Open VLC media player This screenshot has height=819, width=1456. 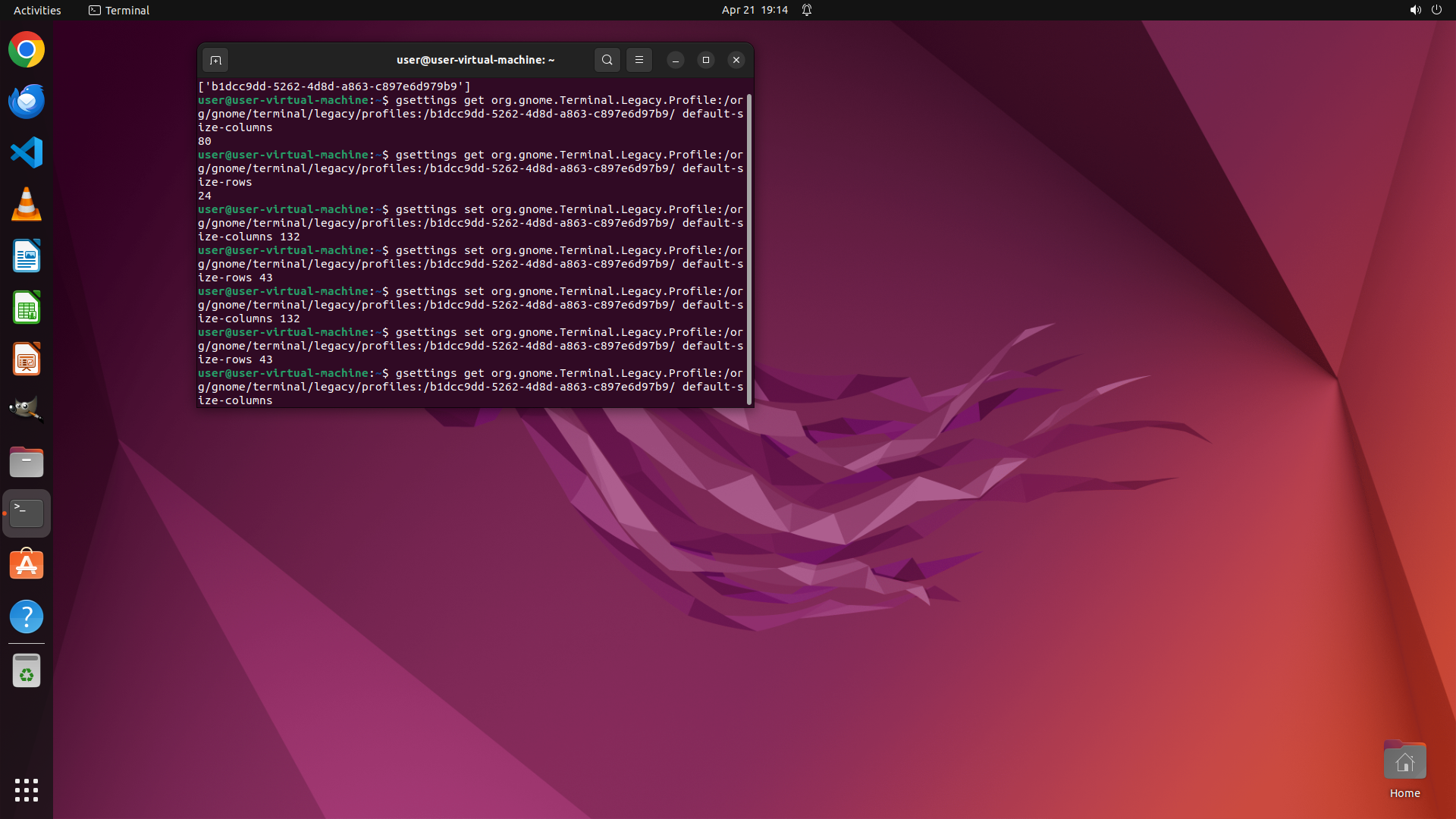pyautogui.click(x=27, y=205)
